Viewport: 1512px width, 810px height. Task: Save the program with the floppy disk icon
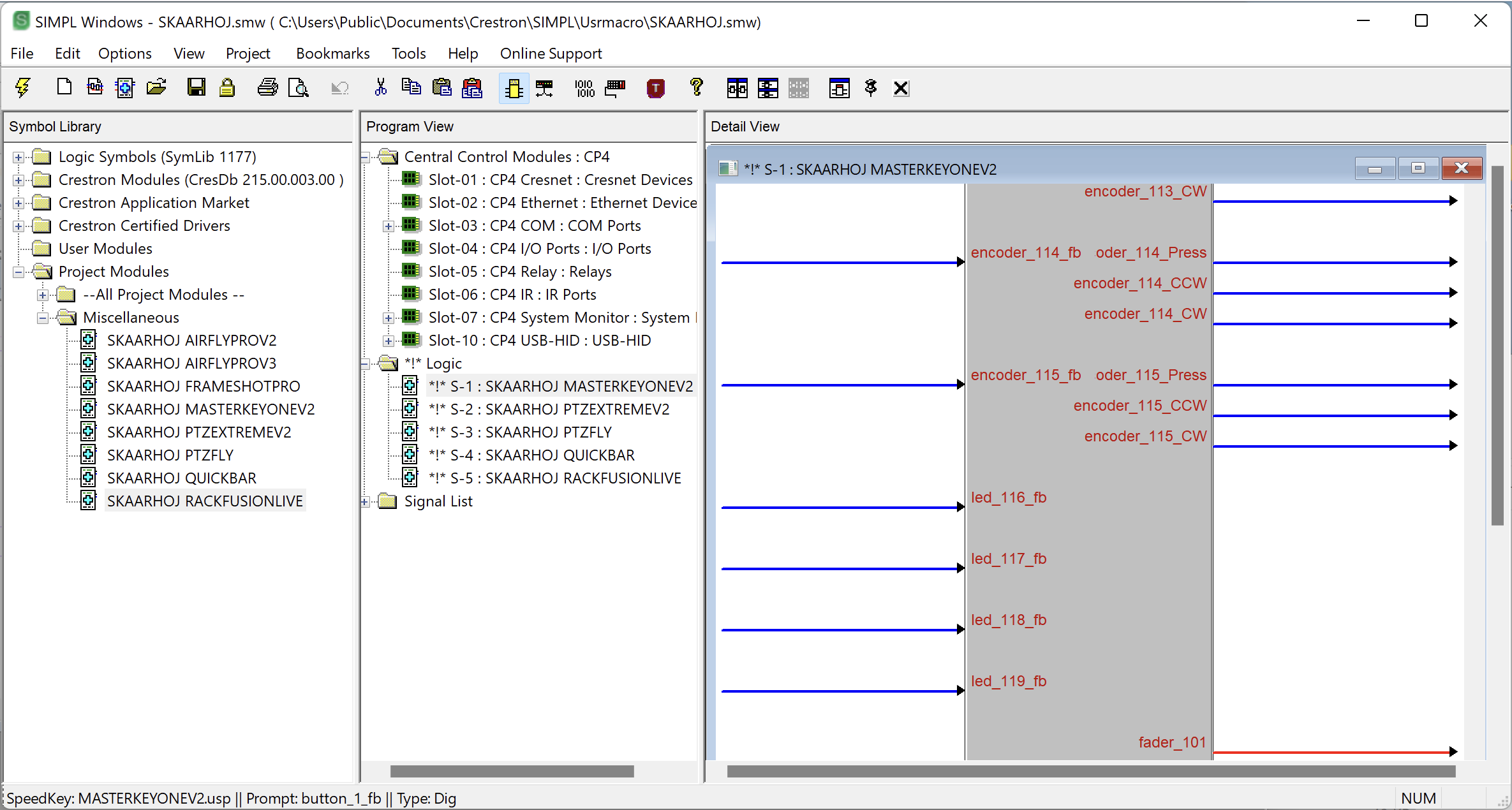pyautogui.click(x=196, y=87)
